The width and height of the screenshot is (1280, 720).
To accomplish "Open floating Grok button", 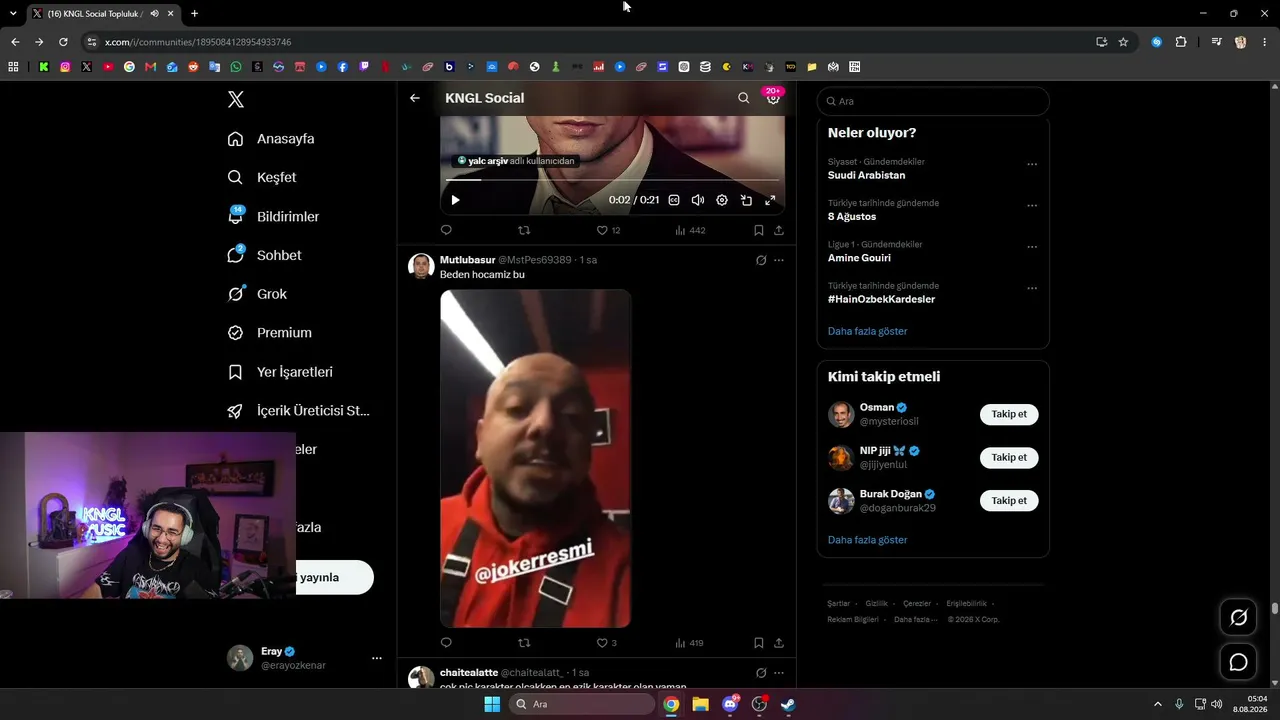I will coord(1238,618).
